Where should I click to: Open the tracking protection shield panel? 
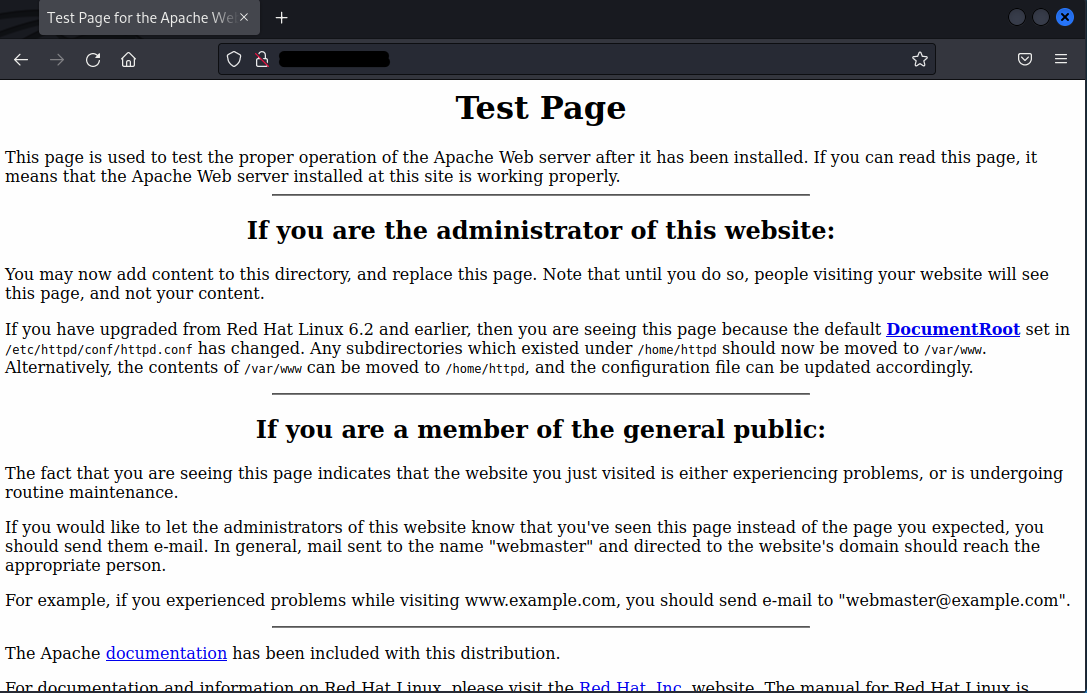click(x=234, y=60)
